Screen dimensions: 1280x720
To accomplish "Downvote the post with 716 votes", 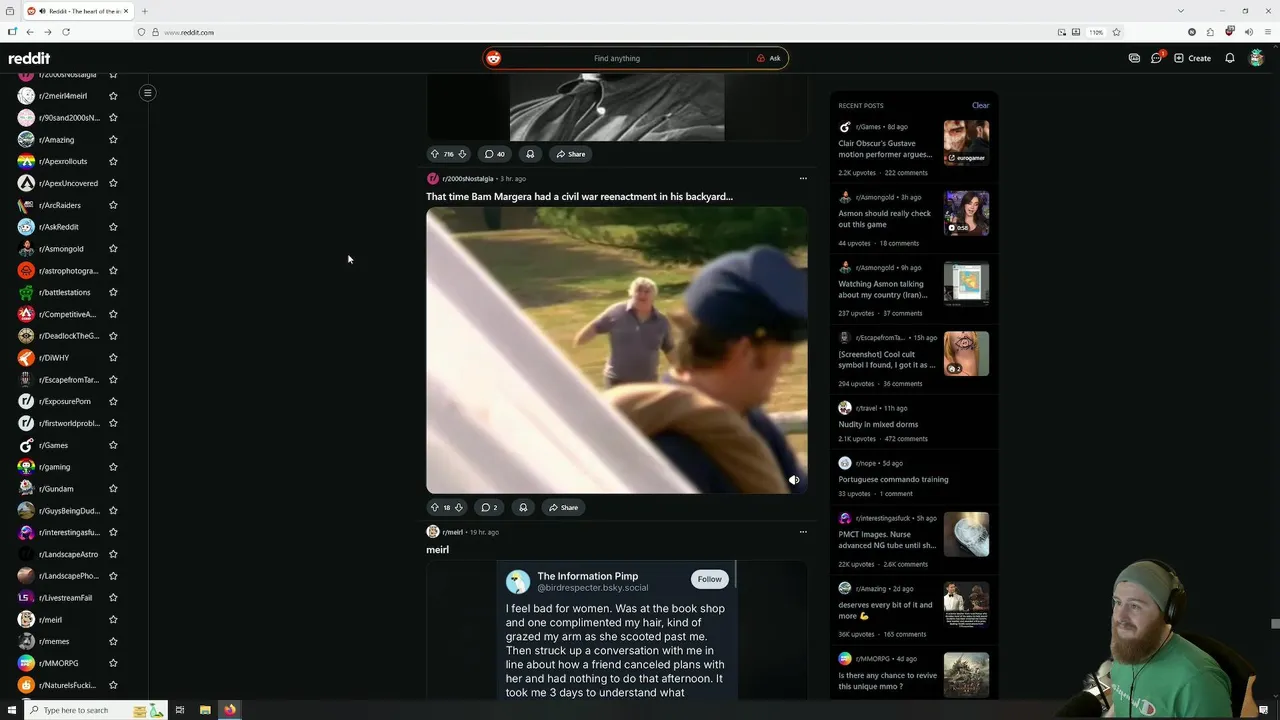I will tap(462, 154).
